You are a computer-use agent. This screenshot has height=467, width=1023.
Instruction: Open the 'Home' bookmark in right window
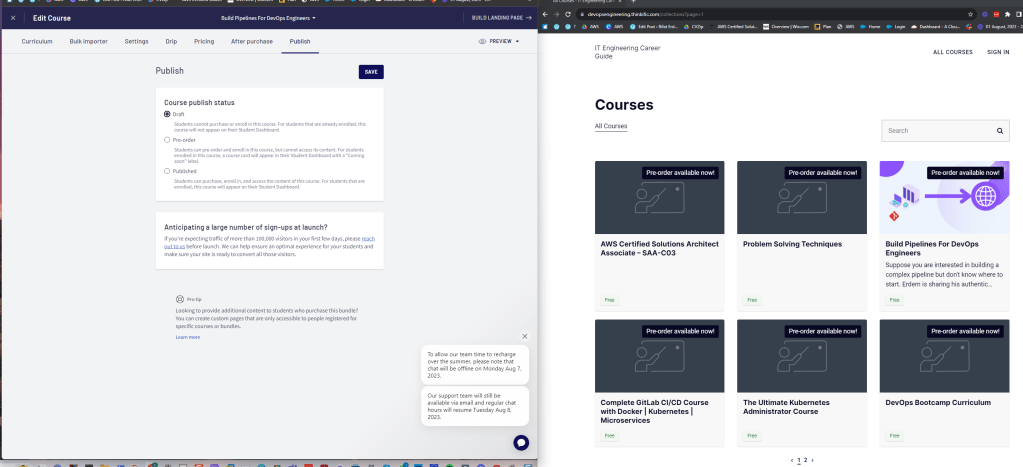pyautogui.click(x=870, y=27)
